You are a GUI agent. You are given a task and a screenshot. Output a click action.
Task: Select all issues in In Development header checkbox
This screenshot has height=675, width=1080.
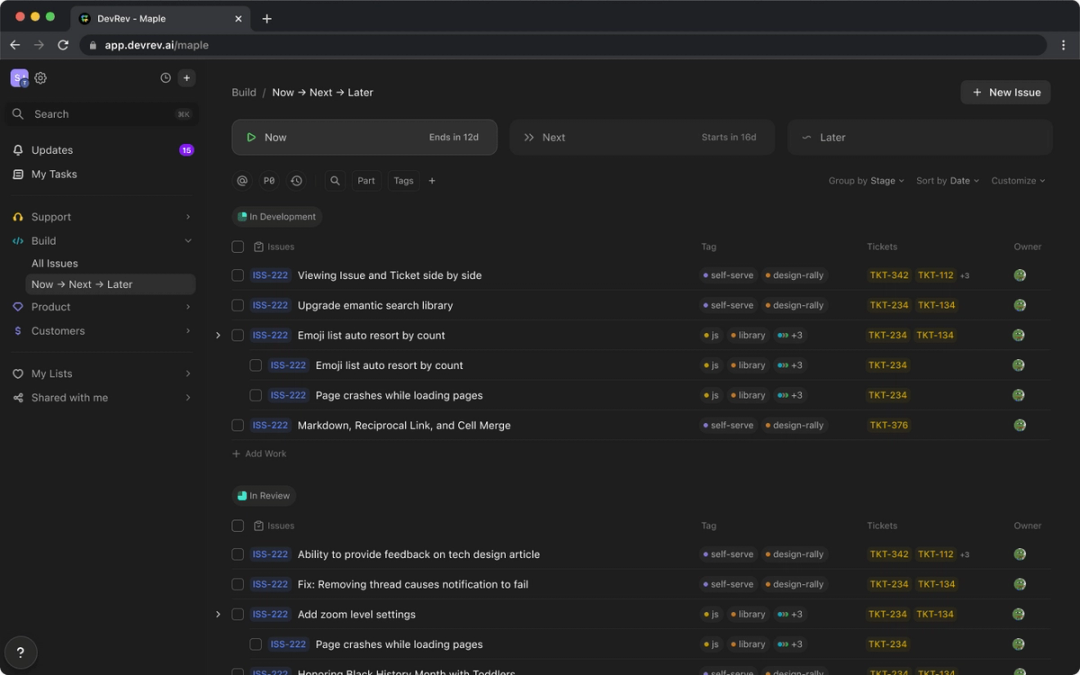238,247
